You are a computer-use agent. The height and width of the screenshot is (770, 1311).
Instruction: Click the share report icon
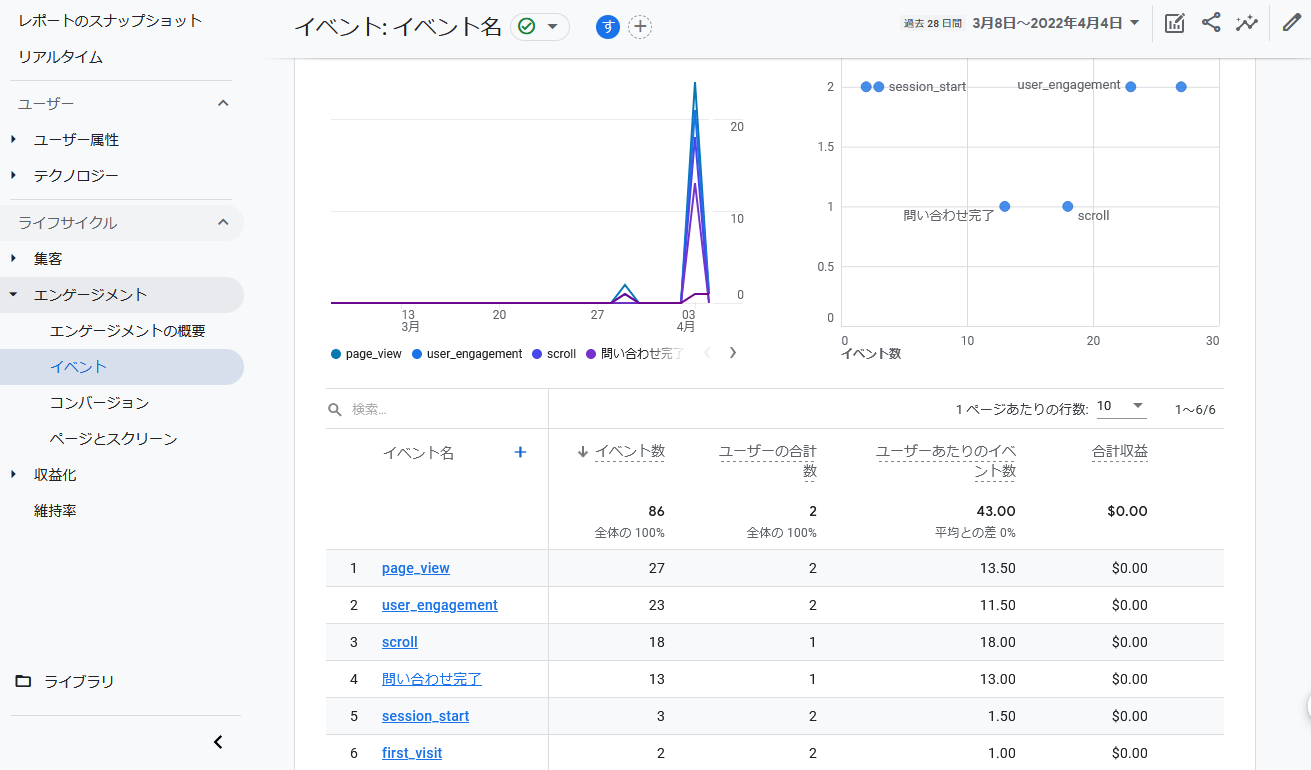point(1211,23)
